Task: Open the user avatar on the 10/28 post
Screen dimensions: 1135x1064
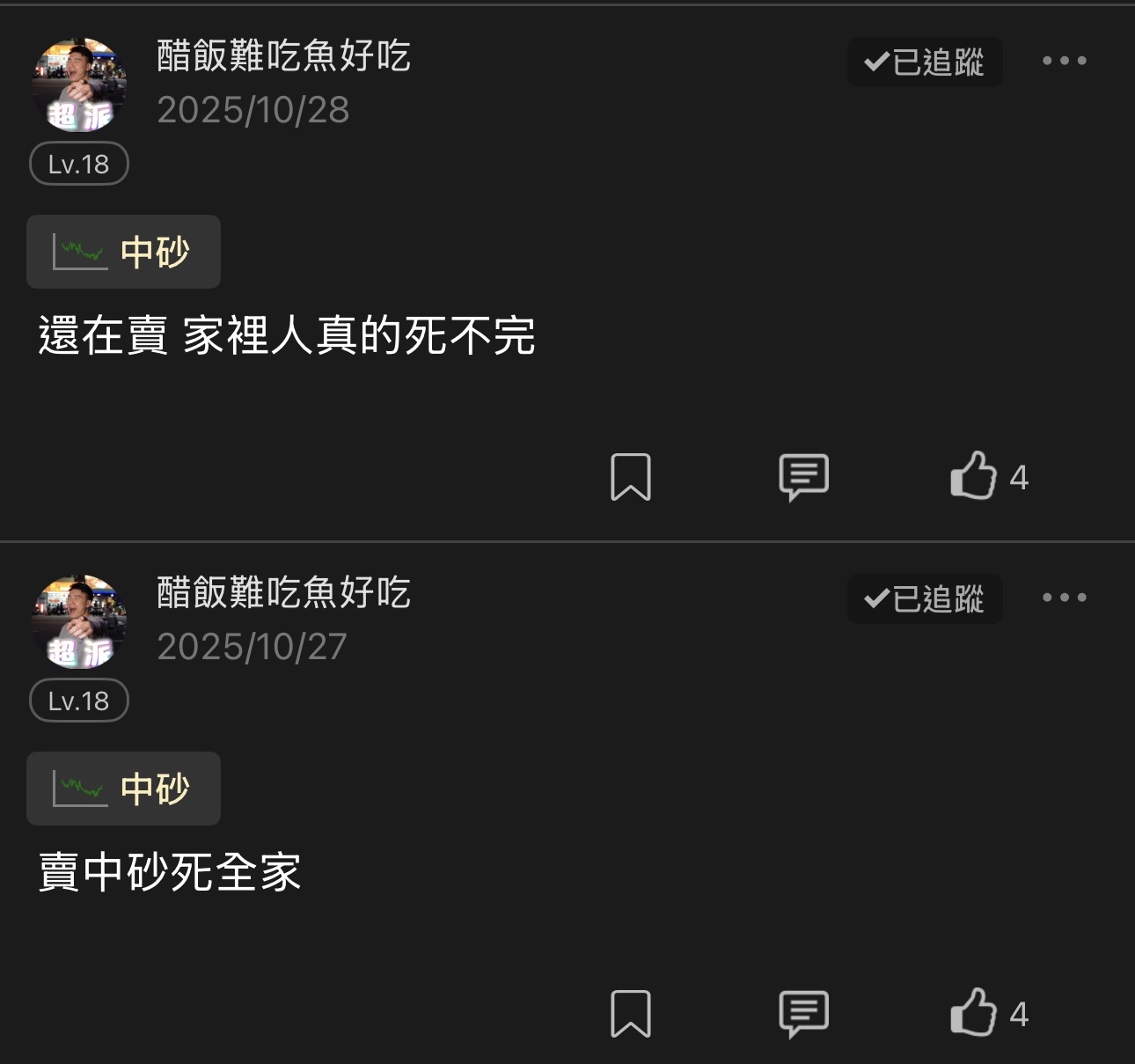Action: tap(79, 85)
